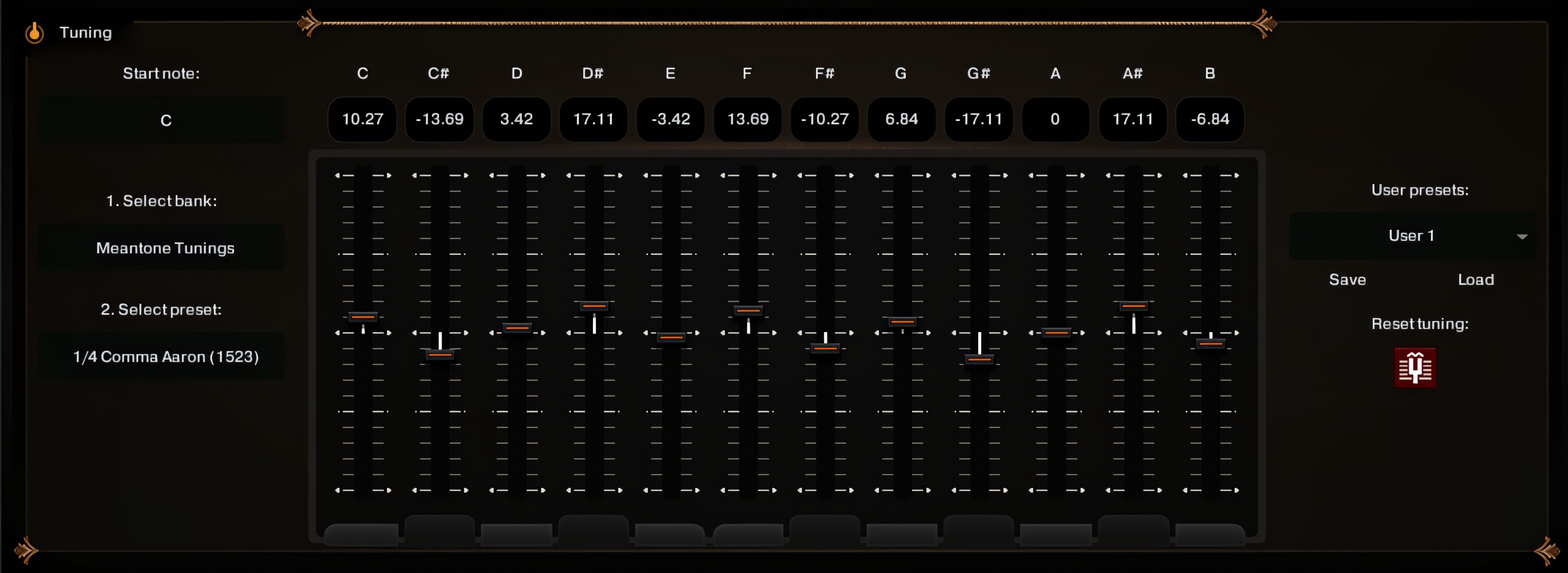
Task: Click the Reset tuning fork icon
Action: tap(1415, 368)
